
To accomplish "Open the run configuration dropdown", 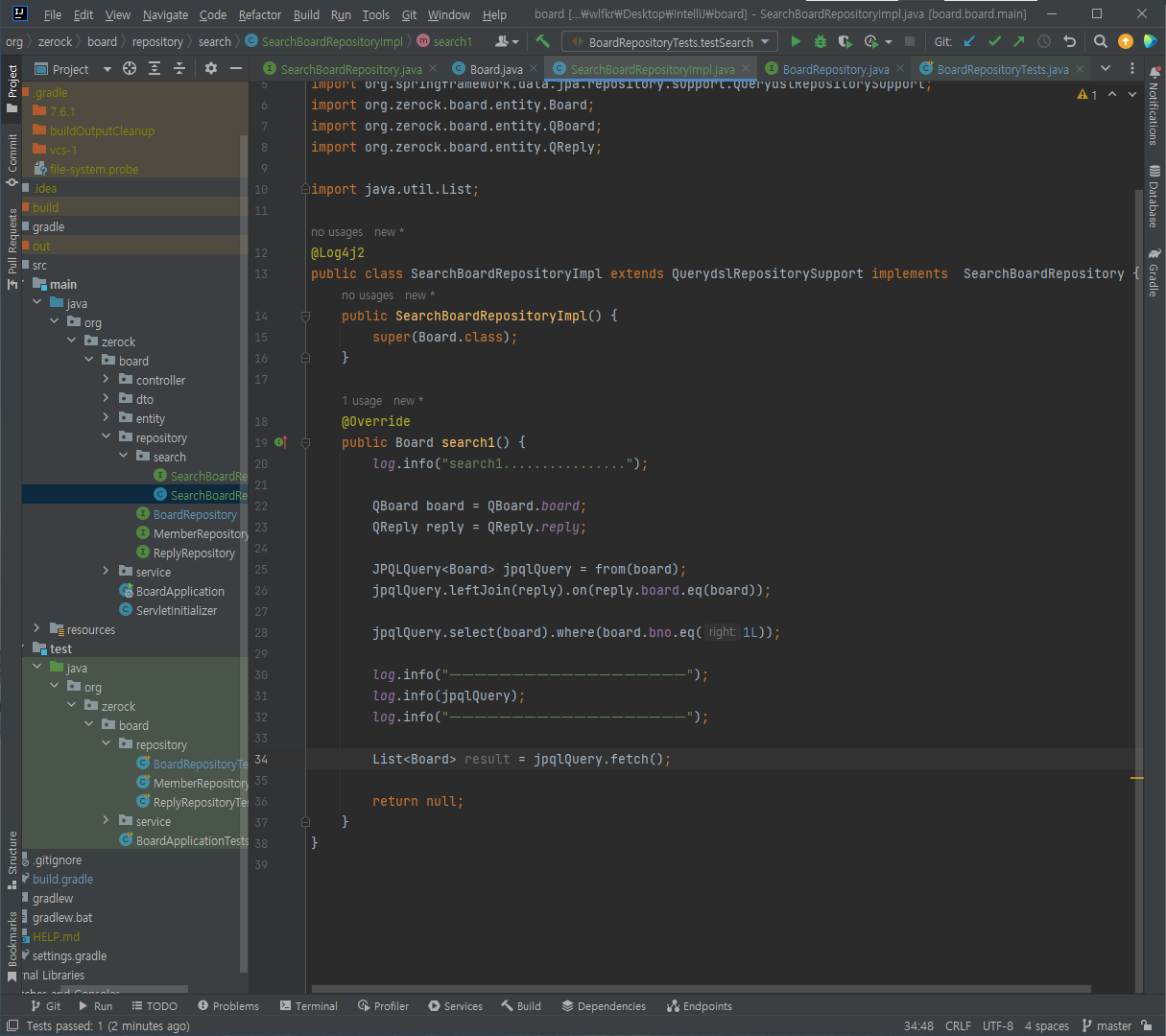I will [x=671, y=42].
